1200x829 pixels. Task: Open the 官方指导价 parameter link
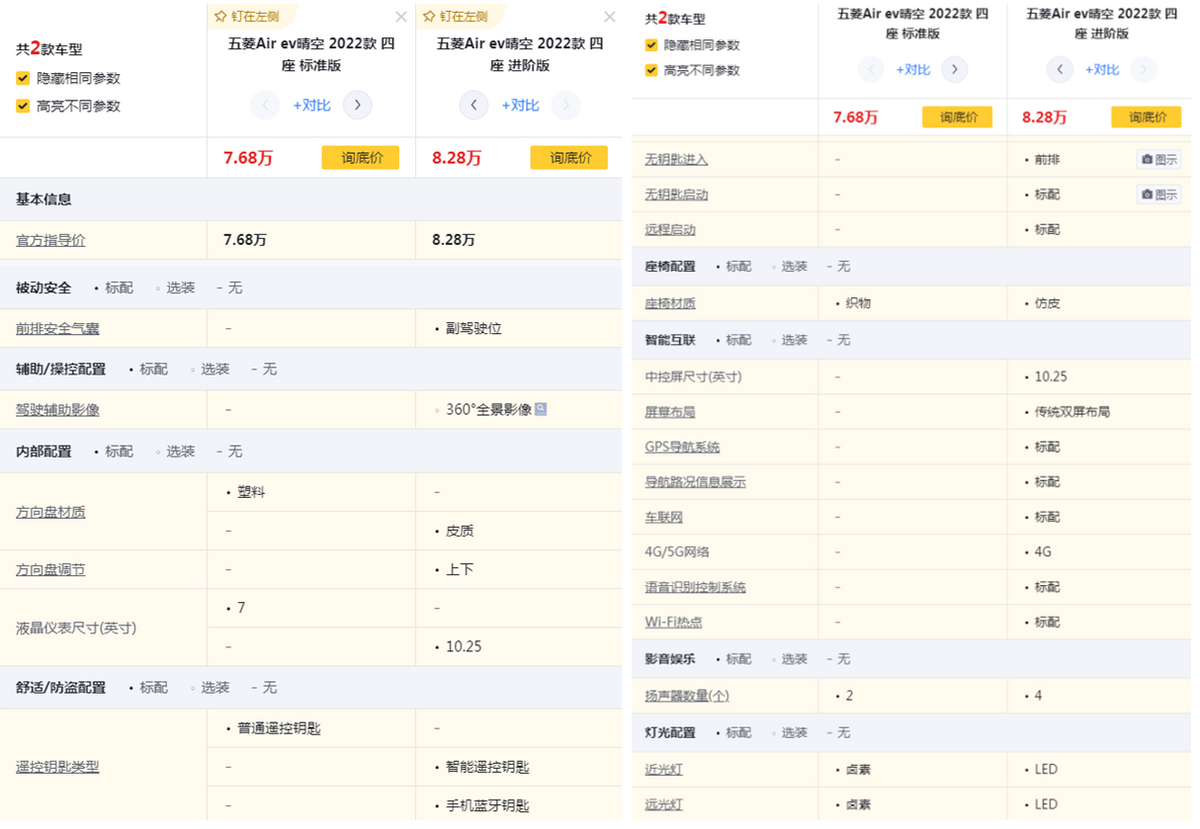pos(51,240)
